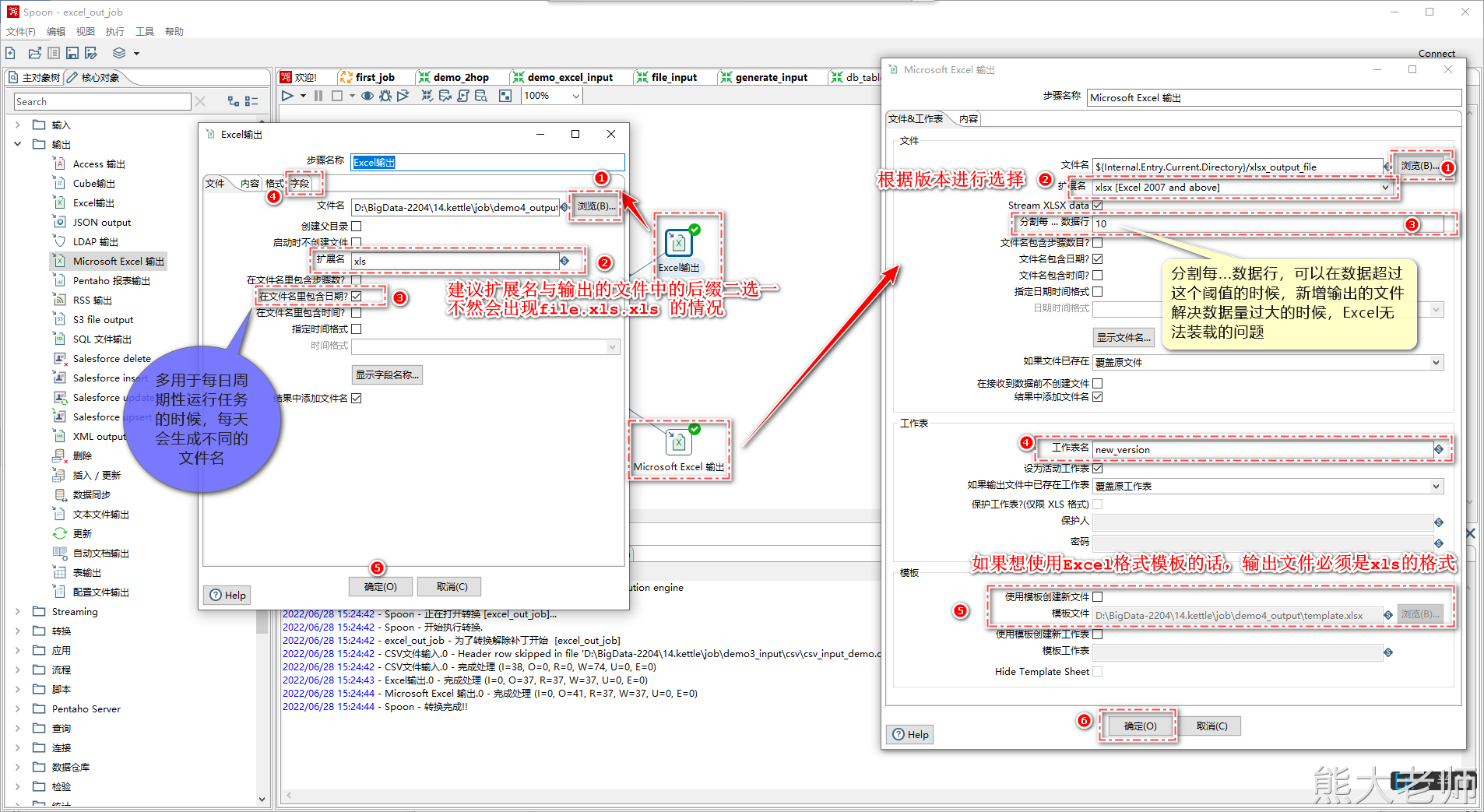Open the 执行 menu
Screen dimensions: 1484x812
pos(115,31)
